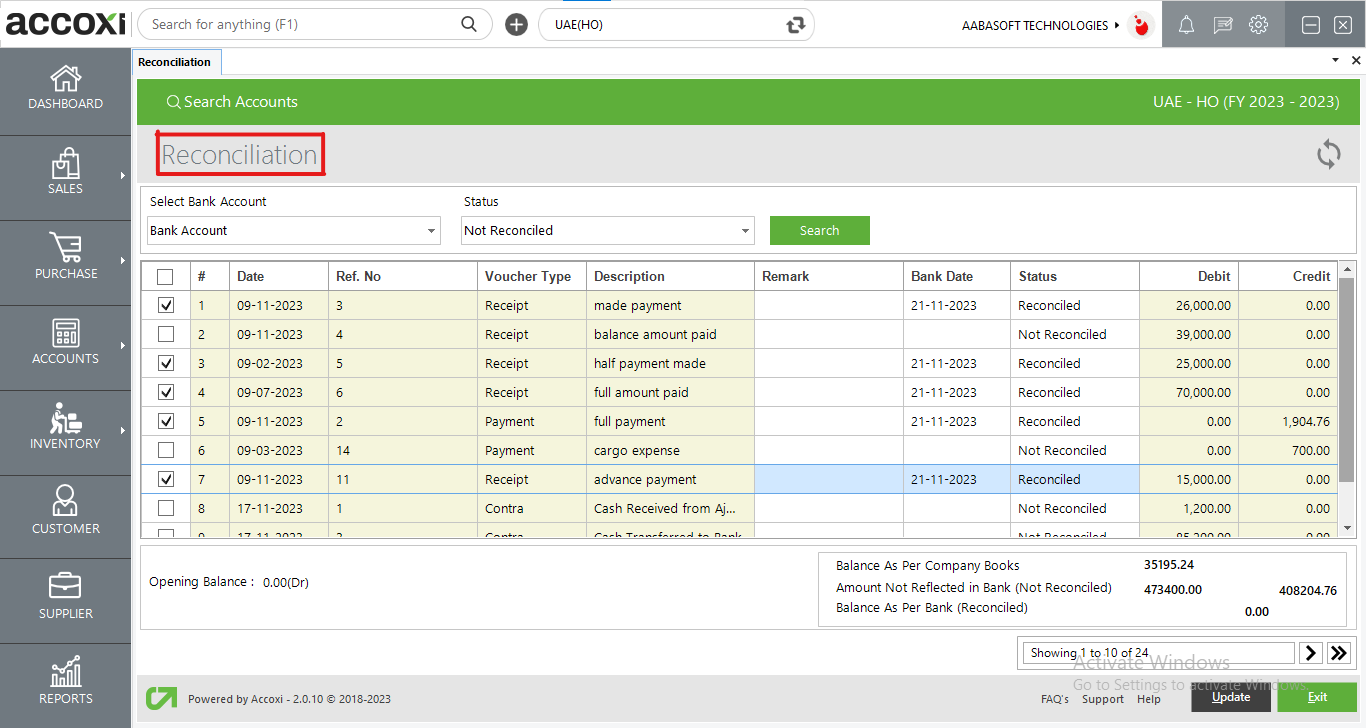Click the Reports icon in sidebar
Screen dimensions: 1366x728
[65, 680]
